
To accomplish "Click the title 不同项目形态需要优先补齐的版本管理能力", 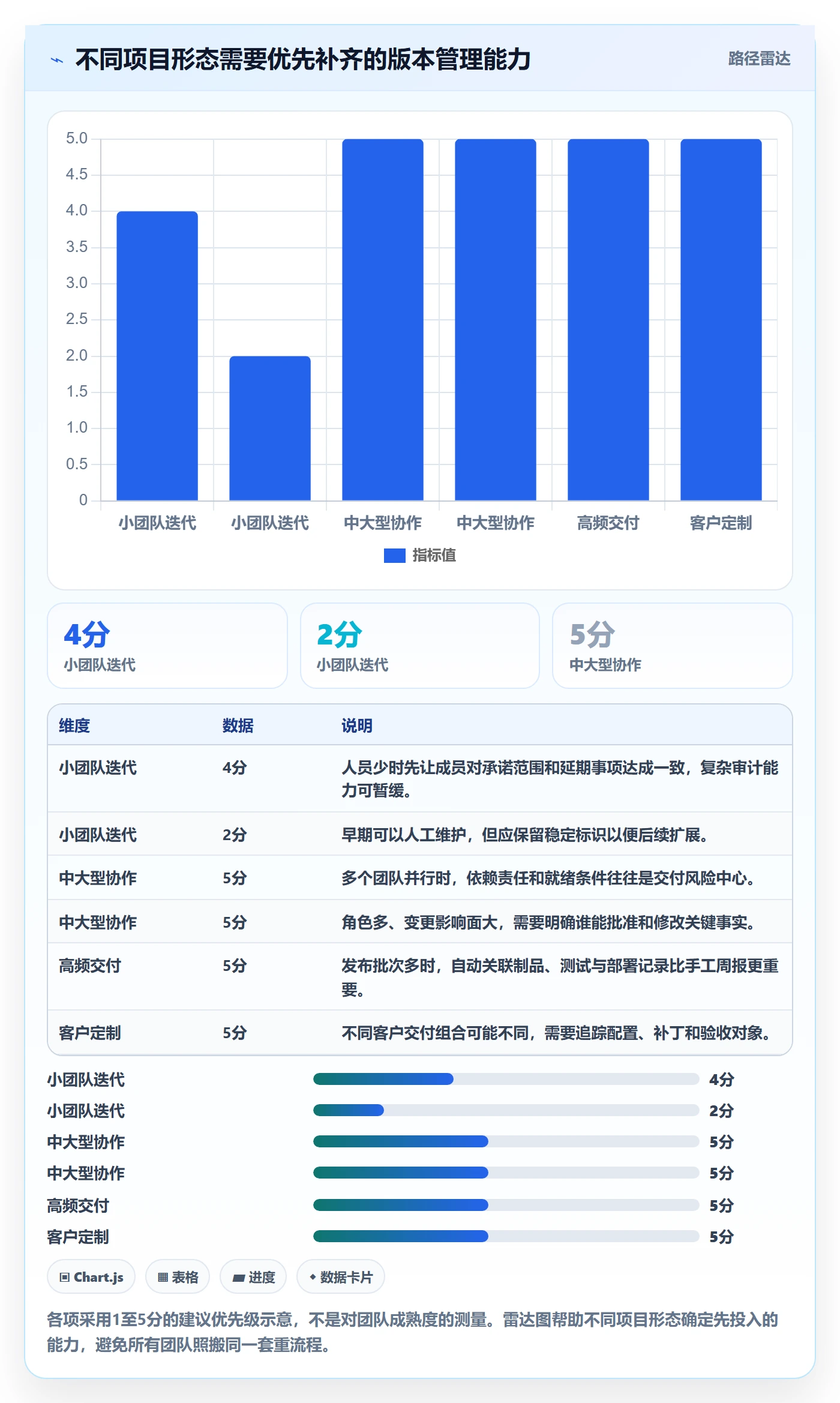I will click(x=303, y=59).
